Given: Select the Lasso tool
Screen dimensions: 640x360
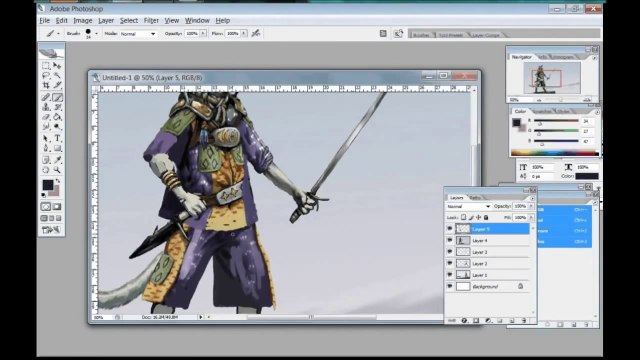Looking at the screenshot, I should pos(46,76).
